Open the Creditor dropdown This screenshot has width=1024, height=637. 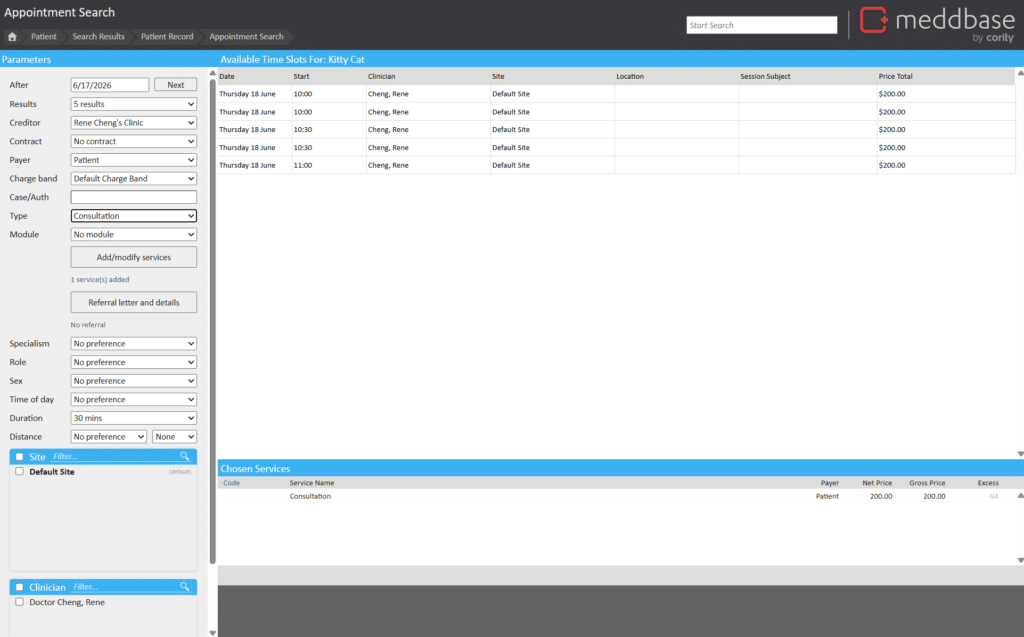(133, 122)
